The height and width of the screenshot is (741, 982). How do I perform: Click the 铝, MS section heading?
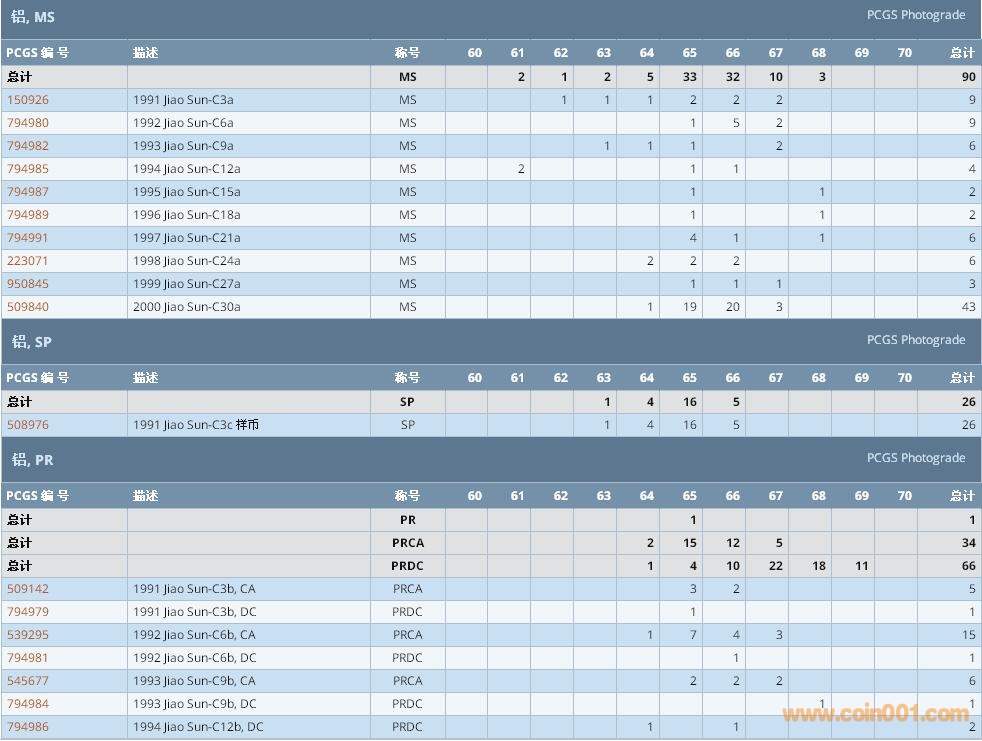pyautogui.click(x=33, y=17)
